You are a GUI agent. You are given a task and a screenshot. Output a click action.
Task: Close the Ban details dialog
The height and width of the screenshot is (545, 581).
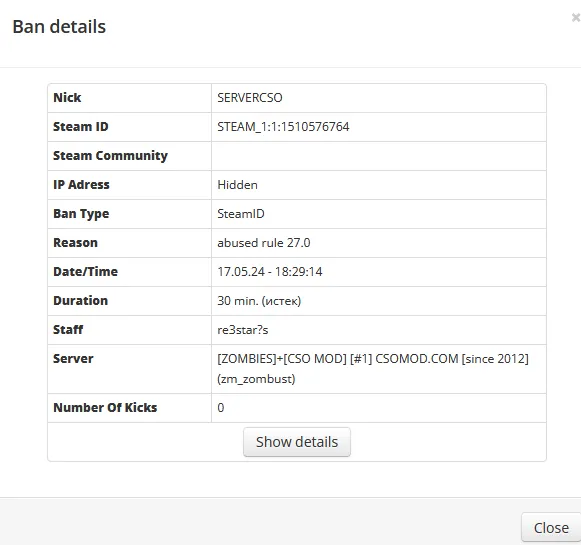551,528
